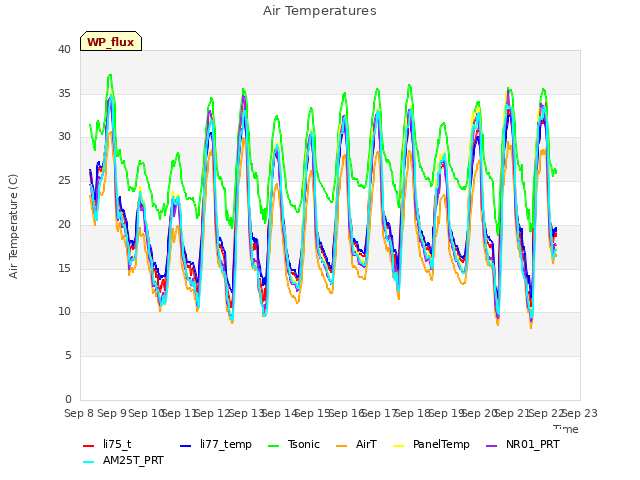Click the 5 y-axis tick label
The height and width of the screenshot is (480, 640).
tap(68, 356)
